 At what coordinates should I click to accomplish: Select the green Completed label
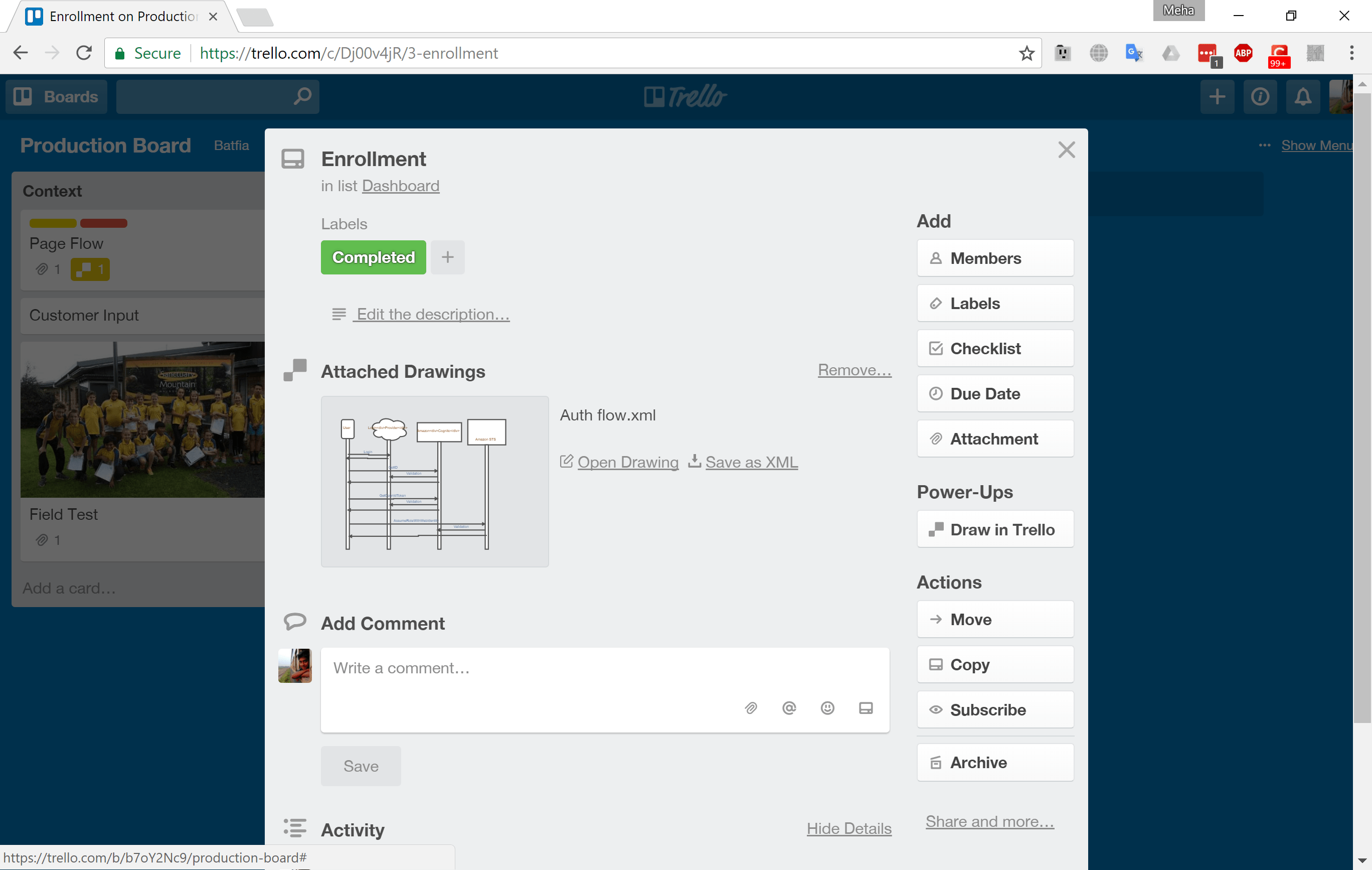pos(373,257)
